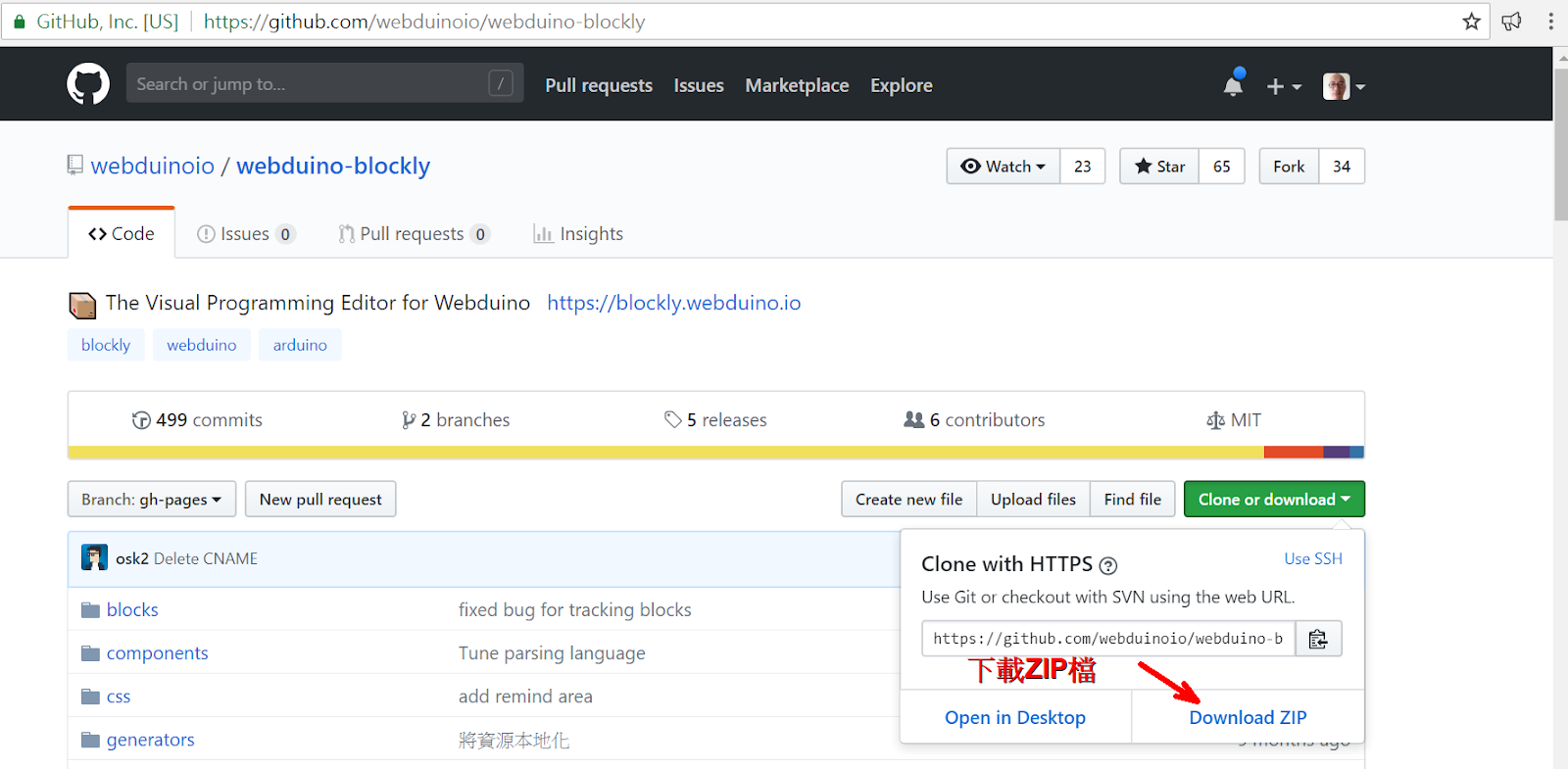This screenshot has width=1568, height=769.
Task: Click the purple language bar segment
Action: [x=1337, y=453]
